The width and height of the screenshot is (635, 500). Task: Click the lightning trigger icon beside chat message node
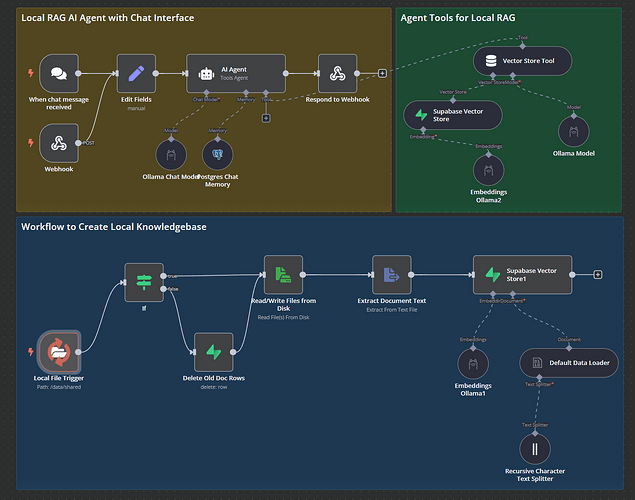point(31,73)
